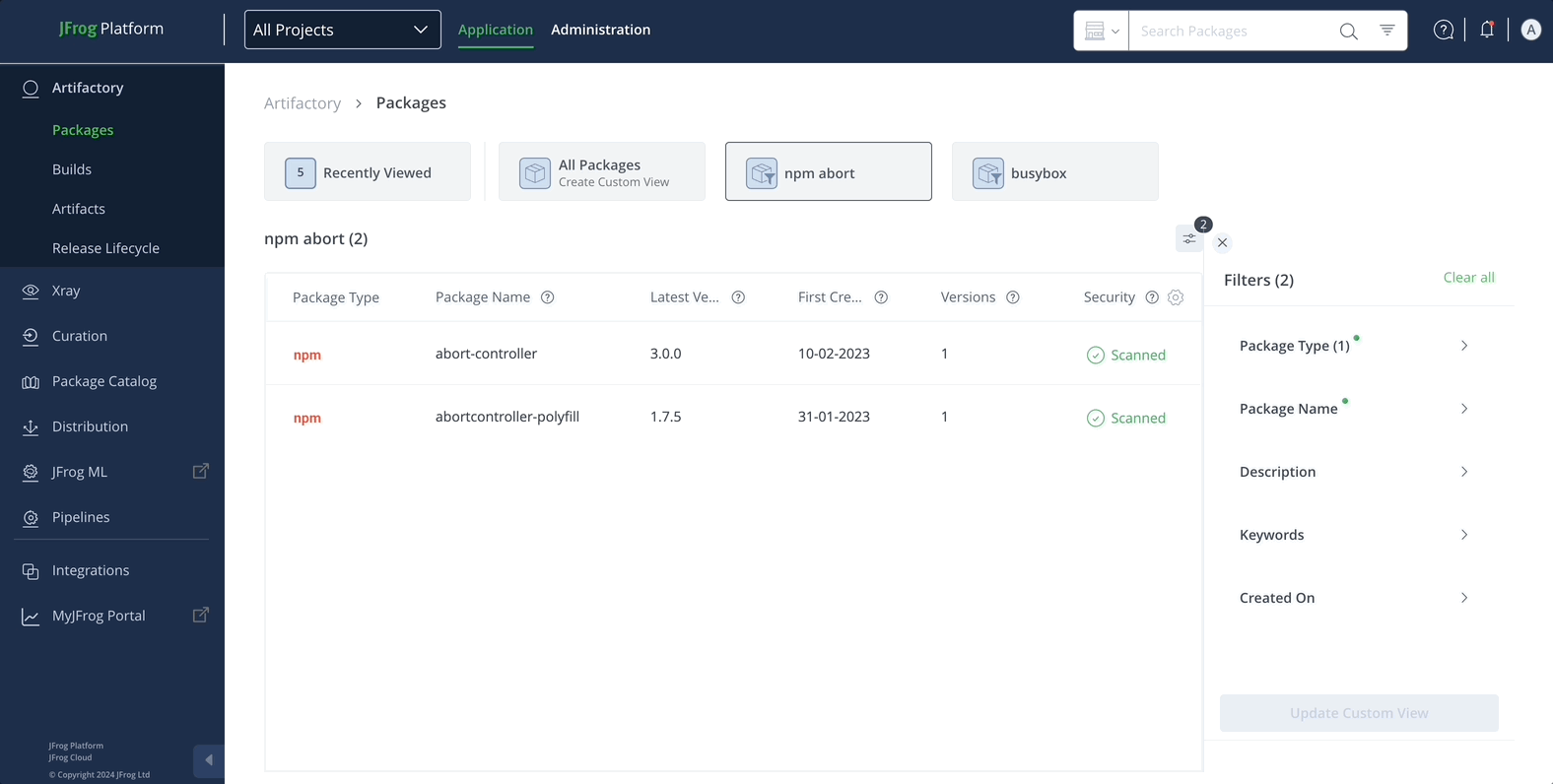
Task: Click the 10-02-2023 date cell
Action: pyautogui.click(x=834, y=354)
